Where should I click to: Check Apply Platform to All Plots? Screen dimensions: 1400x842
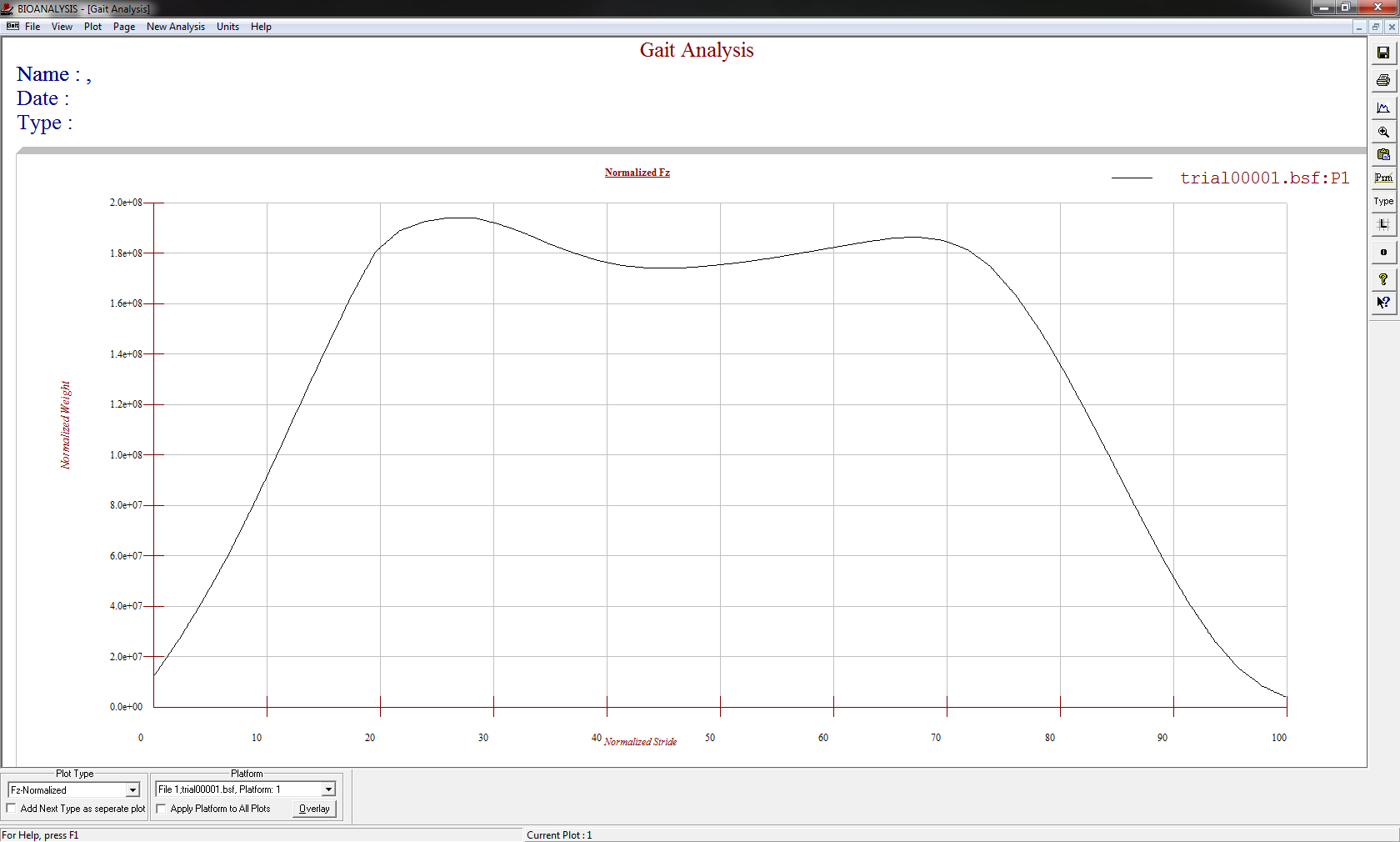coord(162,809)
